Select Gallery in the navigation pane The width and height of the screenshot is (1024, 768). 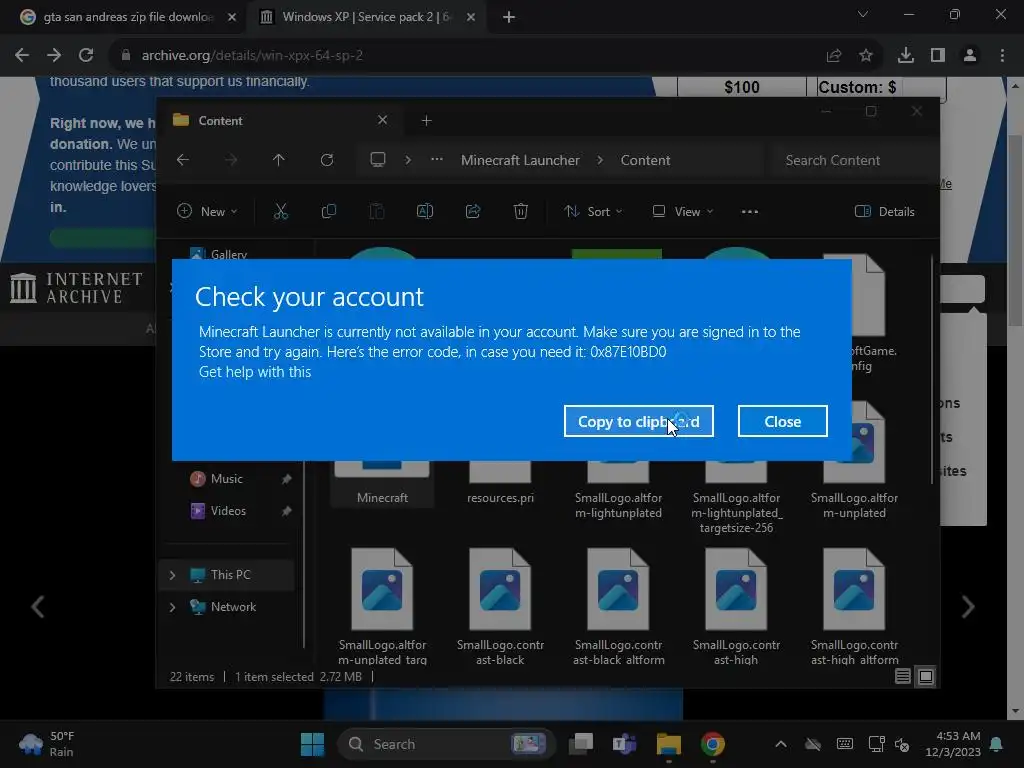tap(229, 253)
